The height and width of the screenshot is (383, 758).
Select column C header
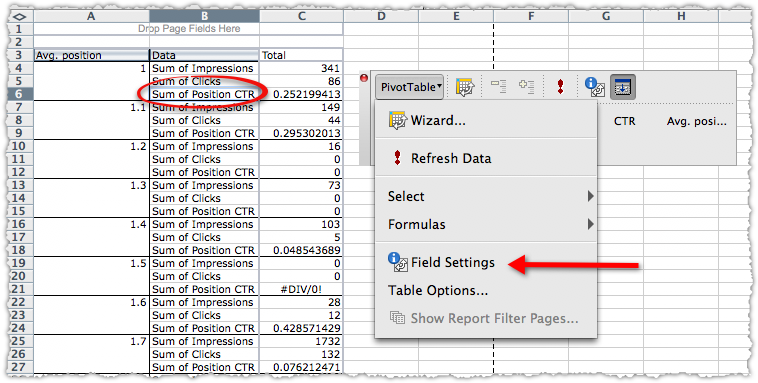tap(301, 16)
